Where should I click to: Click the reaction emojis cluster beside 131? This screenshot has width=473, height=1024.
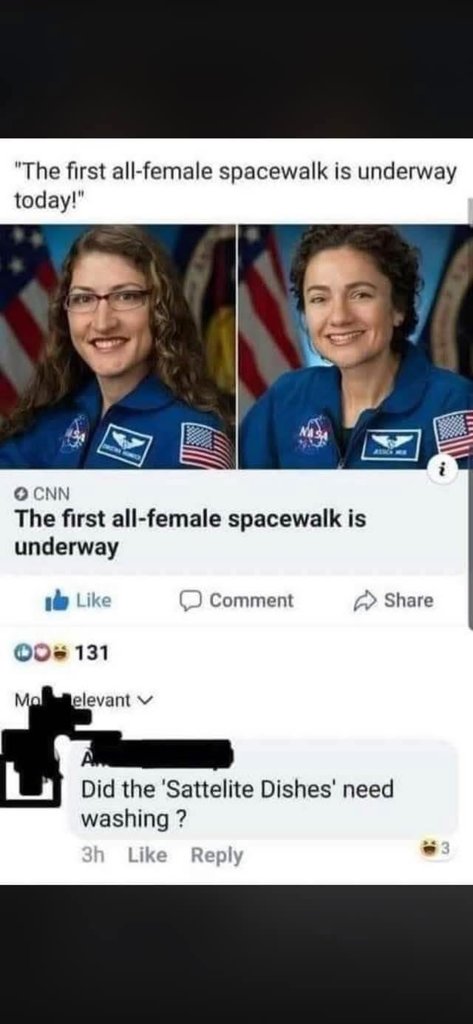39,652
